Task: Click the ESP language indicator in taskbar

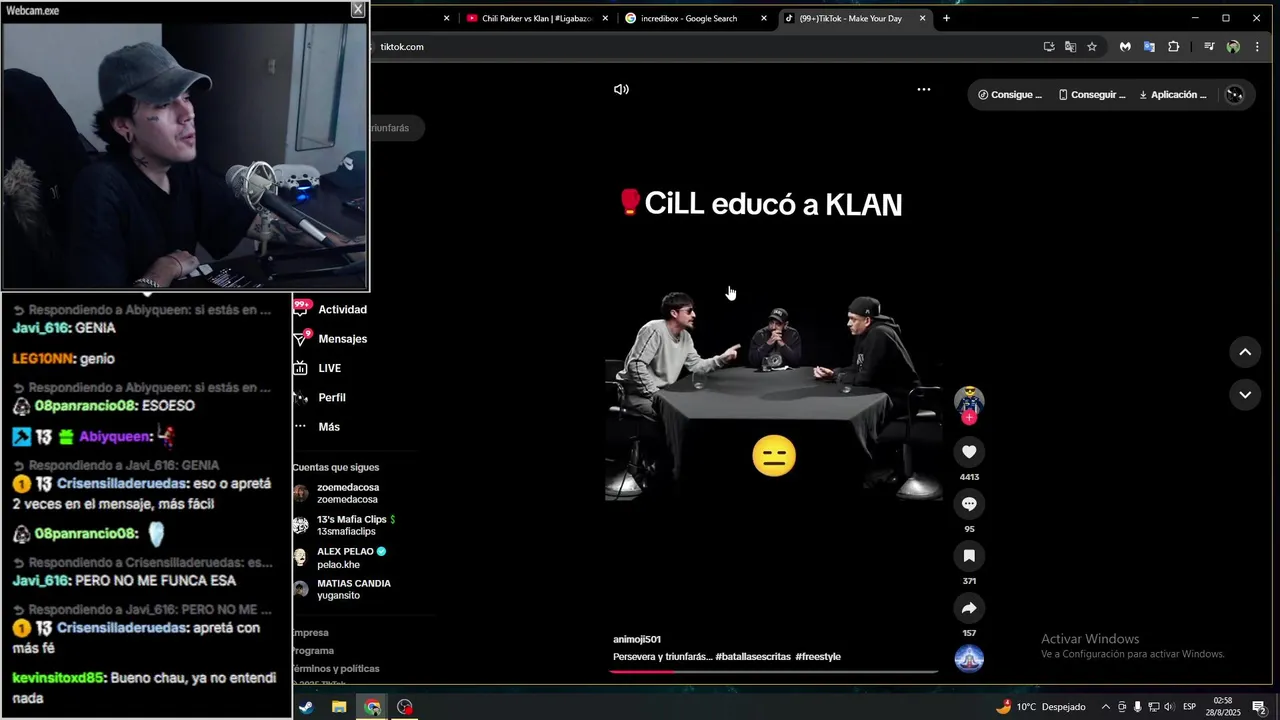Action: (1189, 707)
